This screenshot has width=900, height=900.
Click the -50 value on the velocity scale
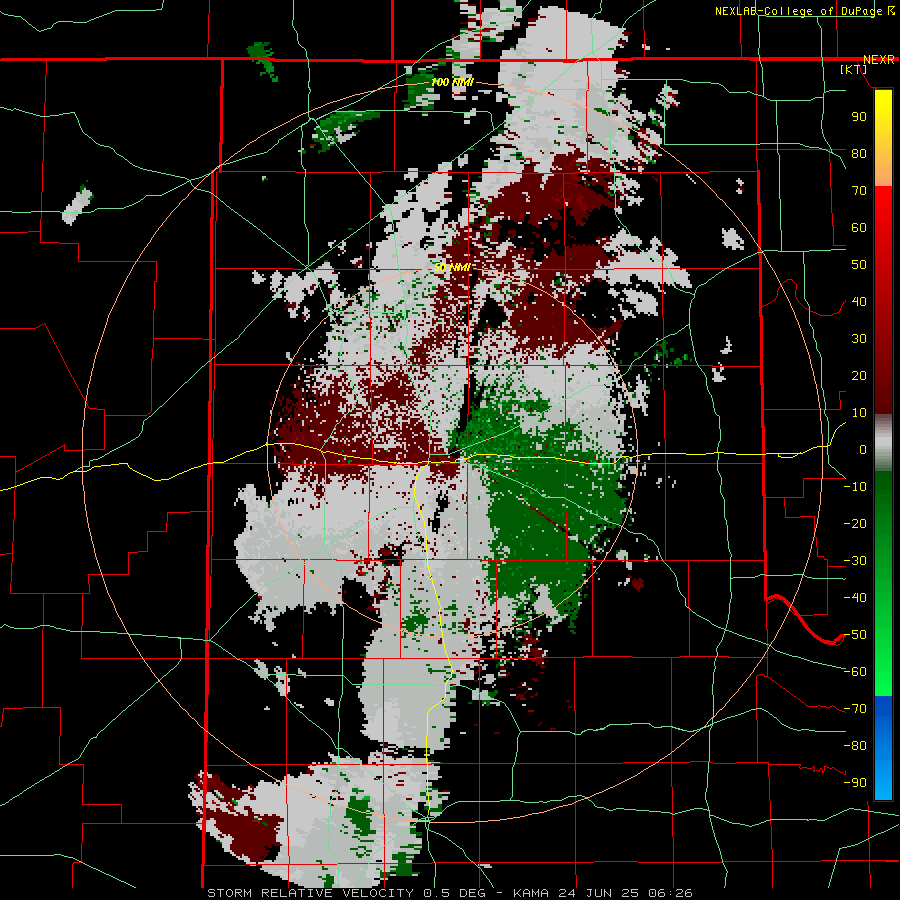click(855, 635)
